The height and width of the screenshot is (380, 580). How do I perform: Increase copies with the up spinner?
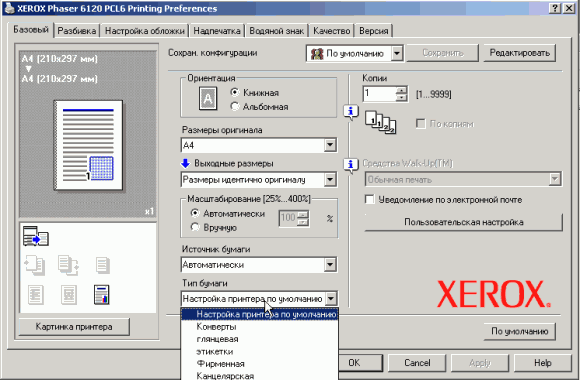click(x=401, y=90)
